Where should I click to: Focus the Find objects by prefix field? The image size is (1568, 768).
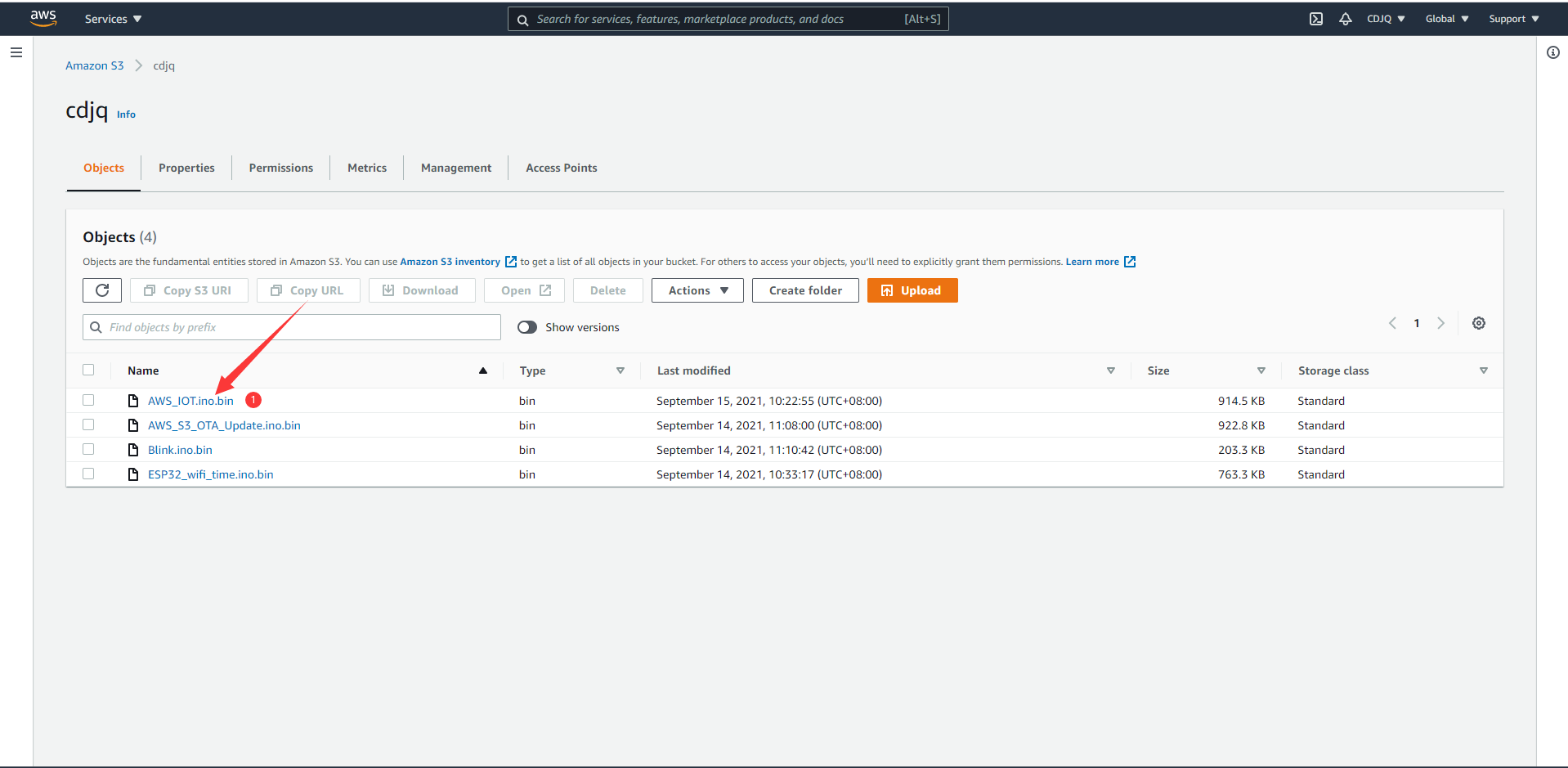click(292, 327)
